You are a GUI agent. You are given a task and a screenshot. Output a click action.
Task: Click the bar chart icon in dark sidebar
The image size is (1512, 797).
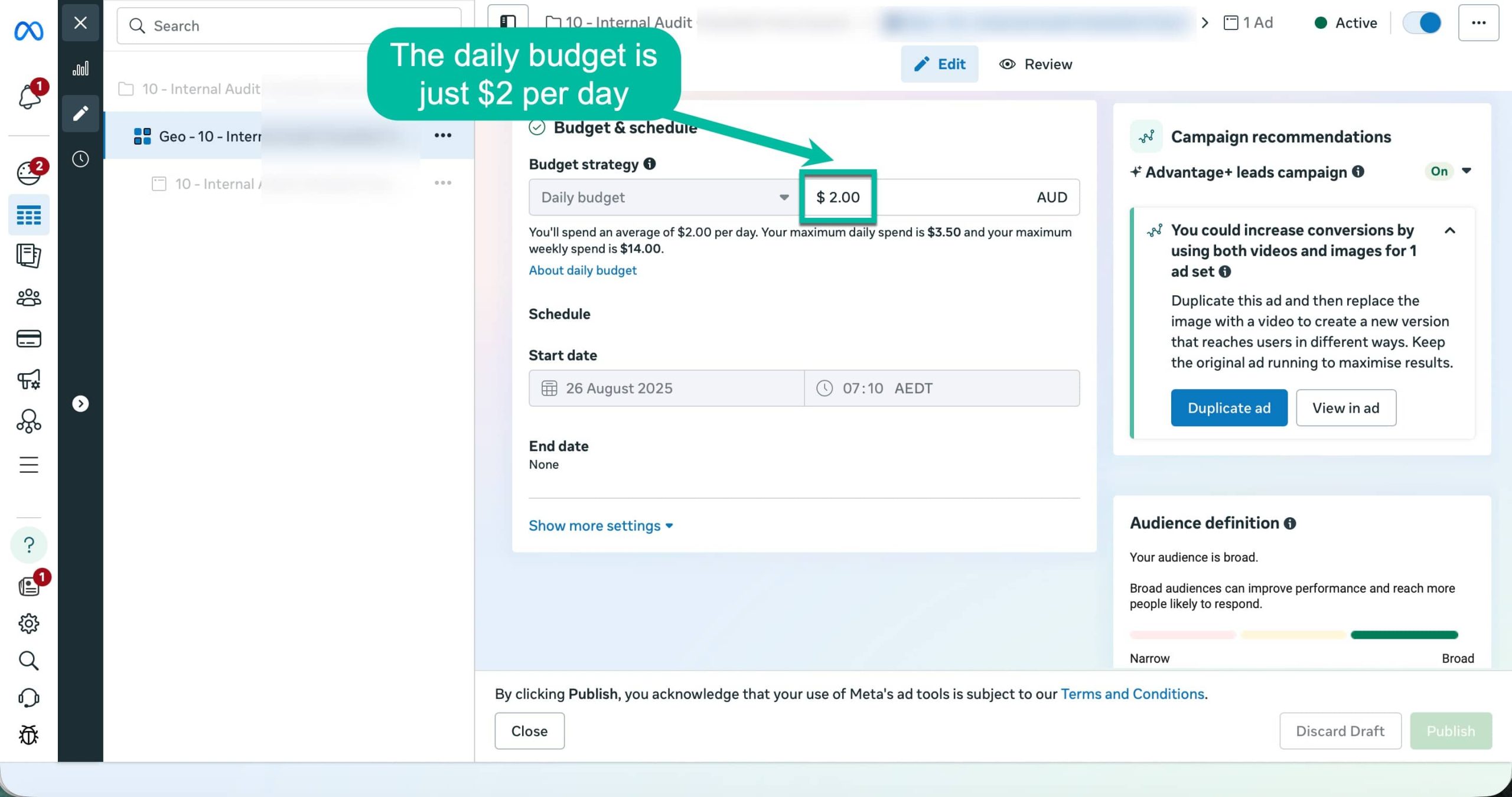(x=80, y=68)
